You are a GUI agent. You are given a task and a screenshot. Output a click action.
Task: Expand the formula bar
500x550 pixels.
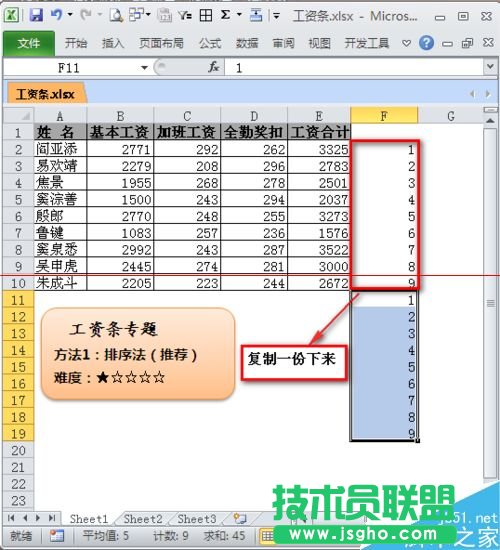[x=491, y=66]
